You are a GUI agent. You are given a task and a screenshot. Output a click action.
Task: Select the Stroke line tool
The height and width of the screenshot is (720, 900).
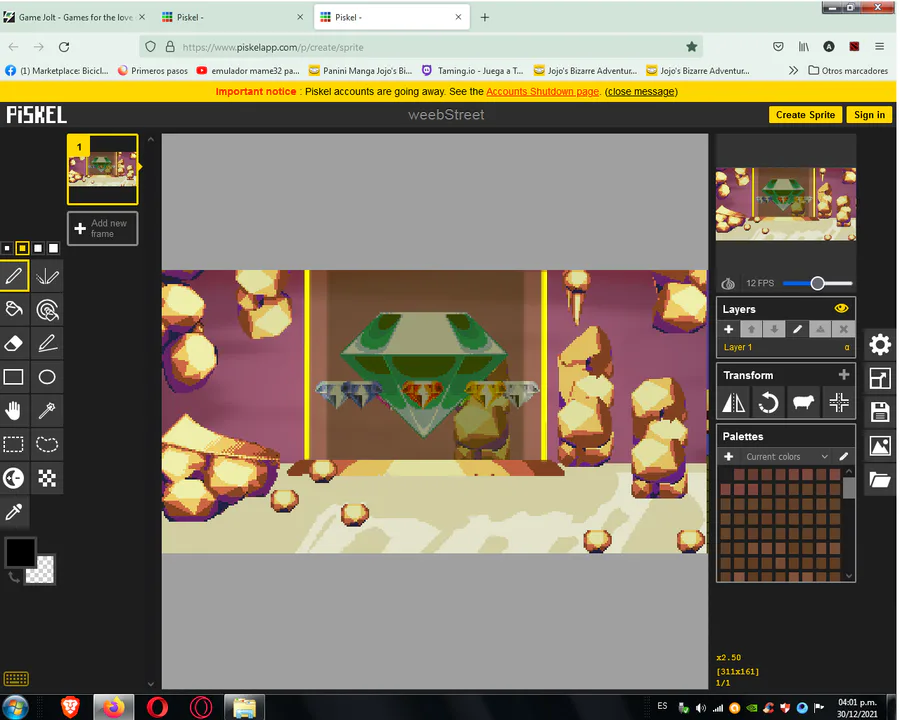[47, 343]
